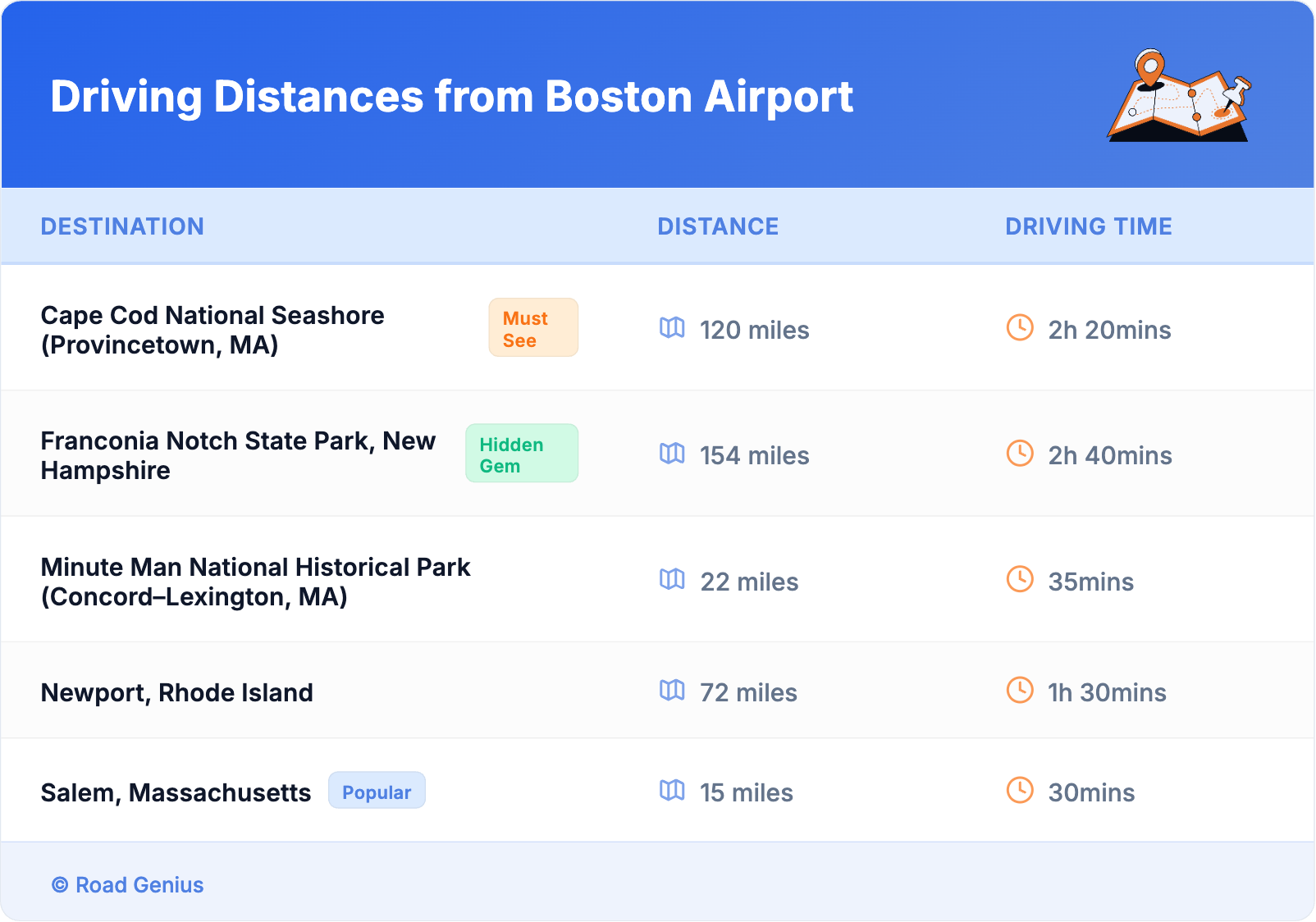Viewport: 1316px width, 922px height.
Task: Select the Newport, Rhode Island destination
Action: click(x=177, y=693)
